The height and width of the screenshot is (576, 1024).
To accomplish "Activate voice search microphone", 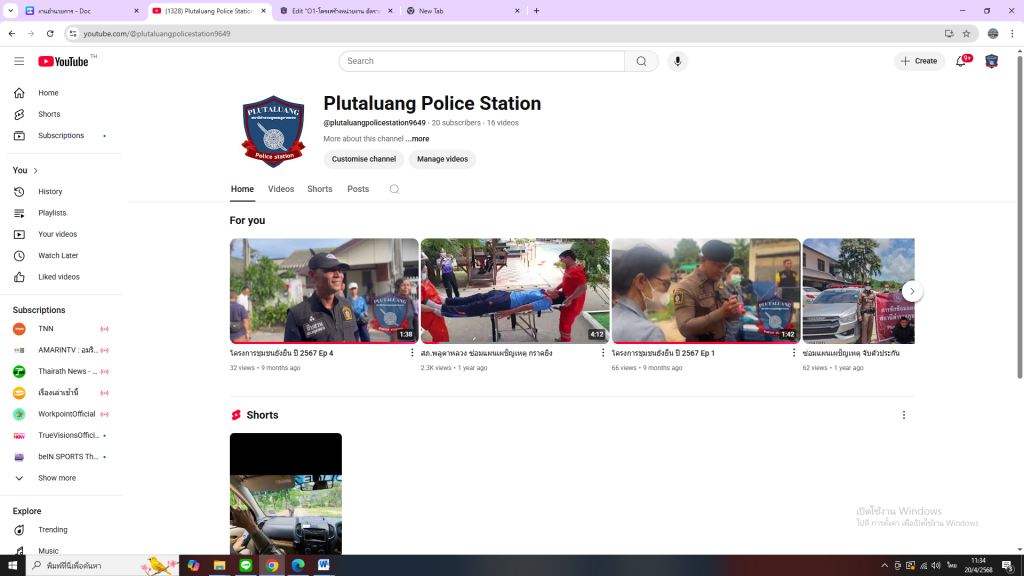I will pyautogui.click(x=677, y=61).
